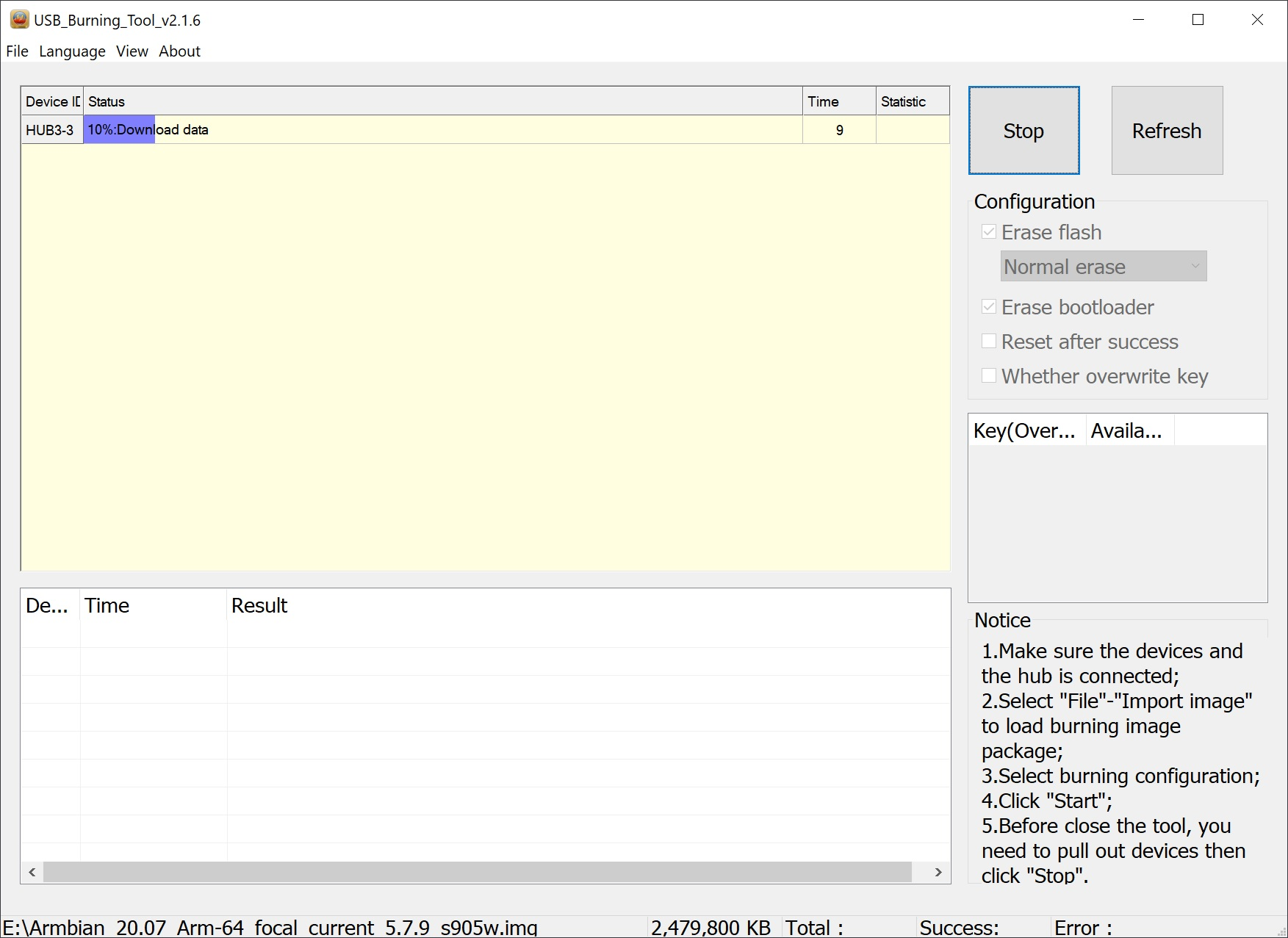Open the About menu
Image resolution: width=1288 pixels, height=938 pixels.
179,51
